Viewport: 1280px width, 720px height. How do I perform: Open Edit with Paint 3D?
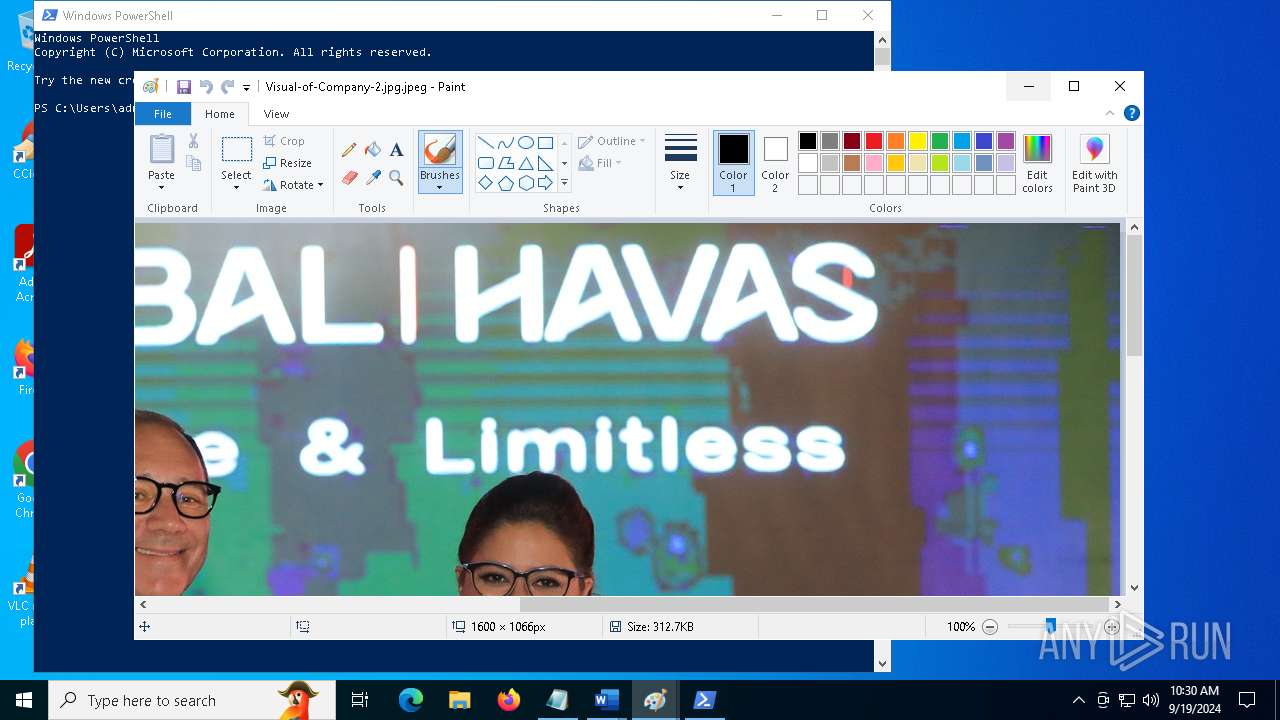point(1095,163)
